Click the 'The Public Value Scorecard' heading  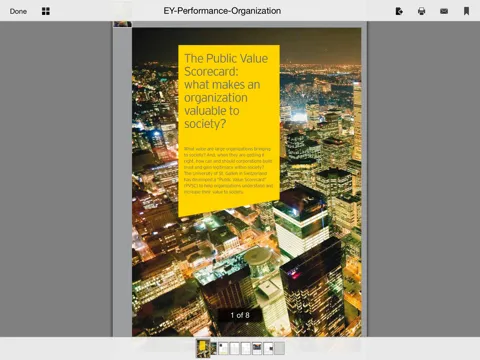(226, 91)
